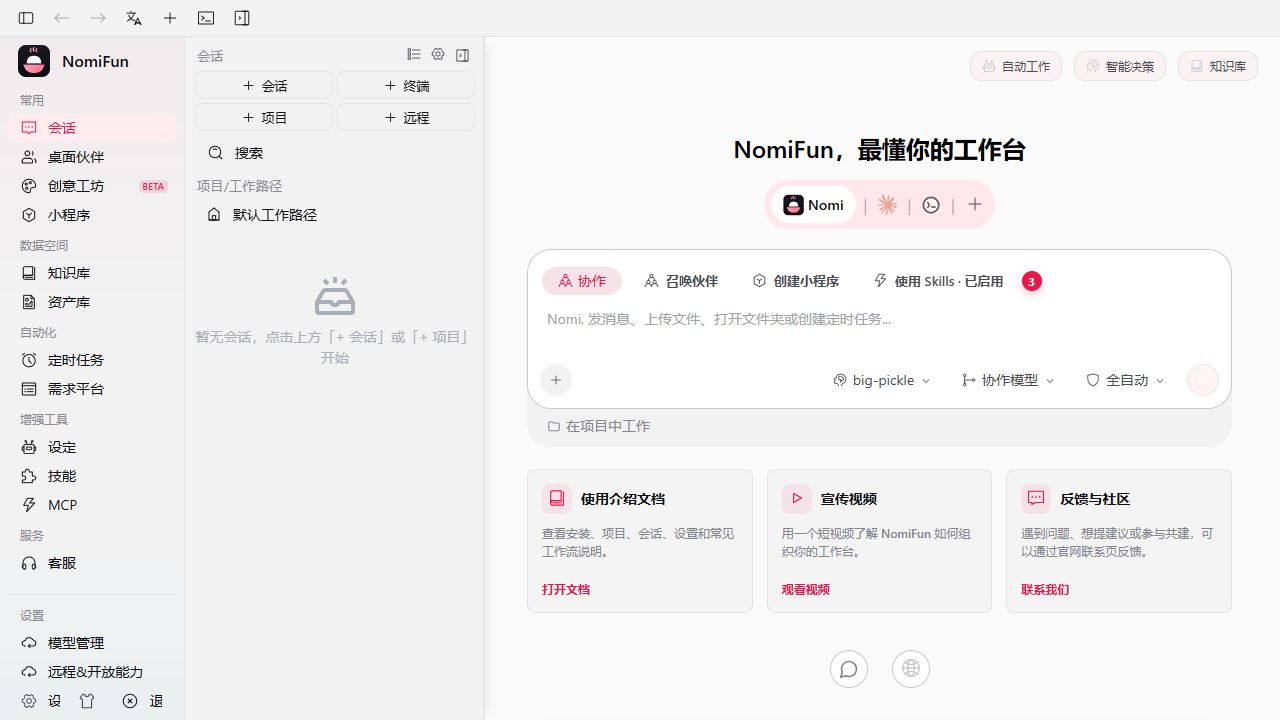Viewport: 1280px width, 720px height.
Task: Click 在项目中工作 below the input box
Action: pos(599,426)
